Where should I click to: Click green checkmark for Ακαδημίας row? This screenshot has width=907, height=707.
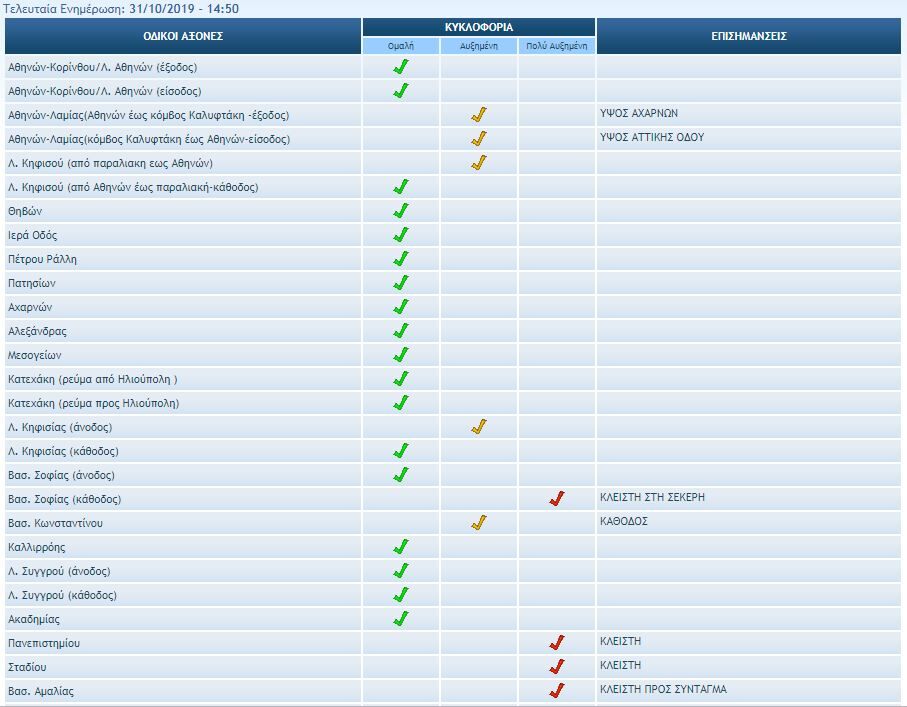pyautogui.click(x=401, y=619)
